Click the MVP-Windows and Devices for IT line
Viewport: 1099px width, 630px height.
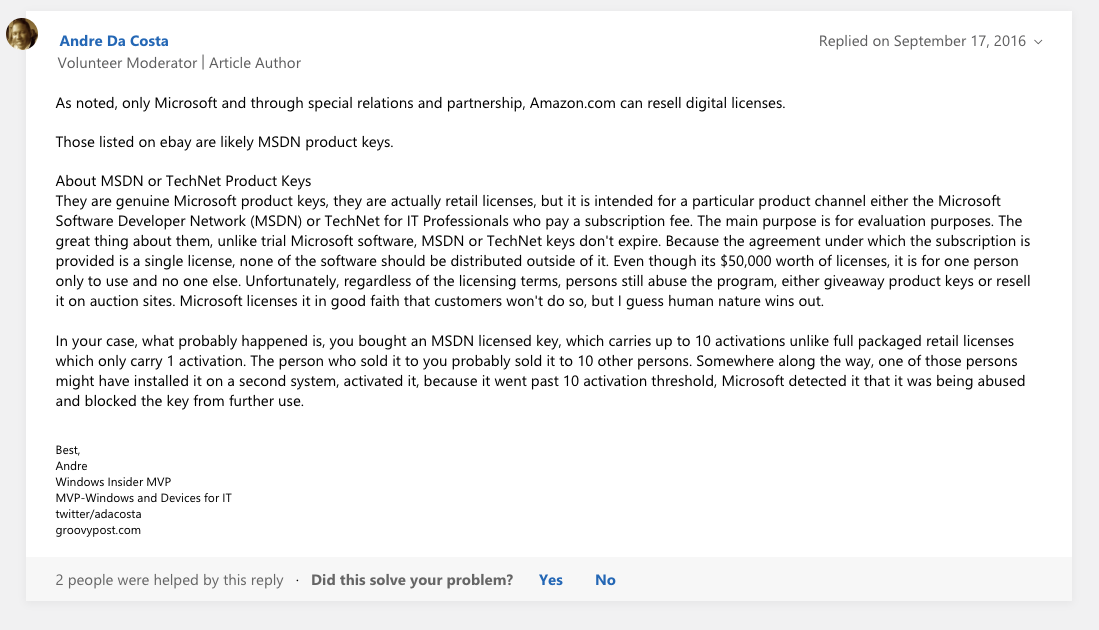[x=143, y=498]
